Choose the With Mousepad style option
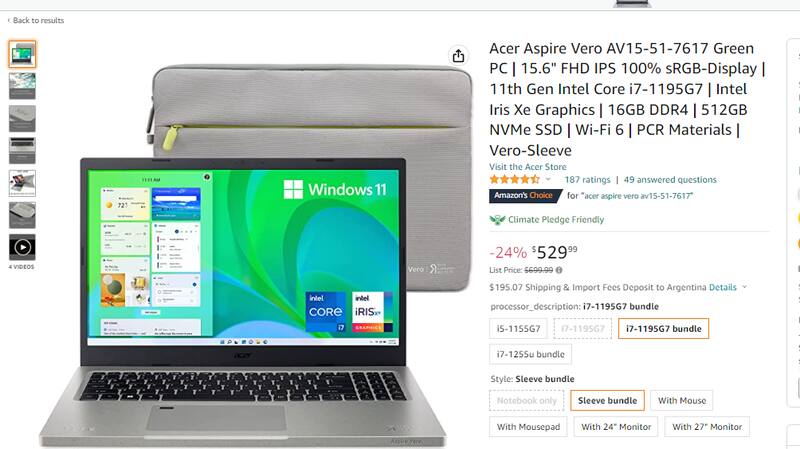Image resolution: width=800 pixels, height=449 pixels. point(528,427)
